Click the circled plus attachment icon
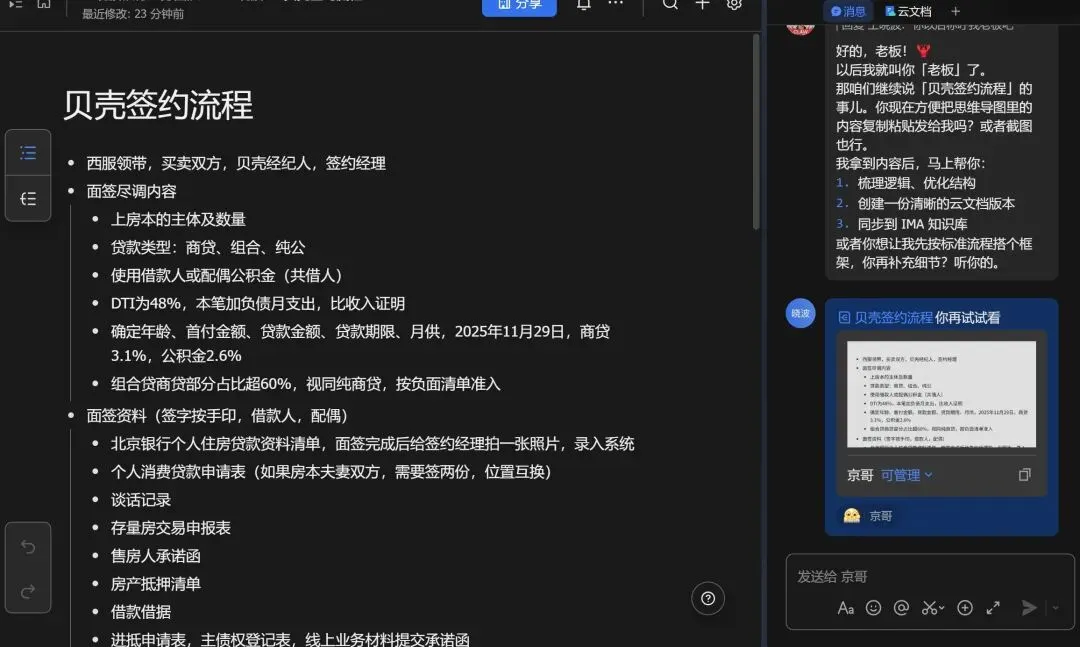The width and height of the screenshot is (1080, 647). [965, 608]
